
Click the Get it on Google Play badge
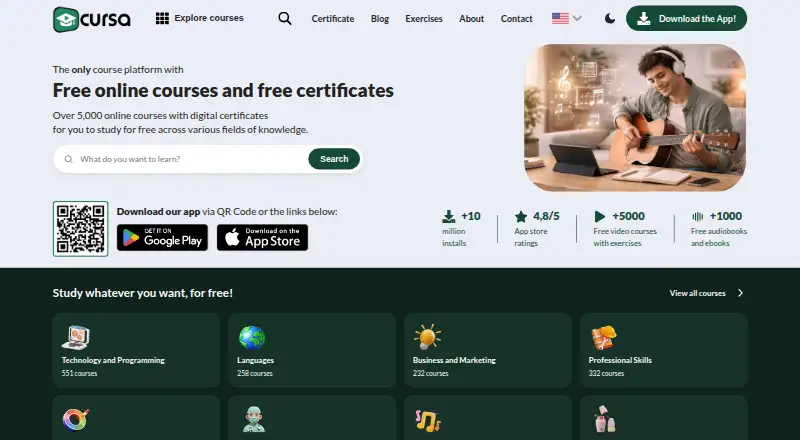coord(162,237)
